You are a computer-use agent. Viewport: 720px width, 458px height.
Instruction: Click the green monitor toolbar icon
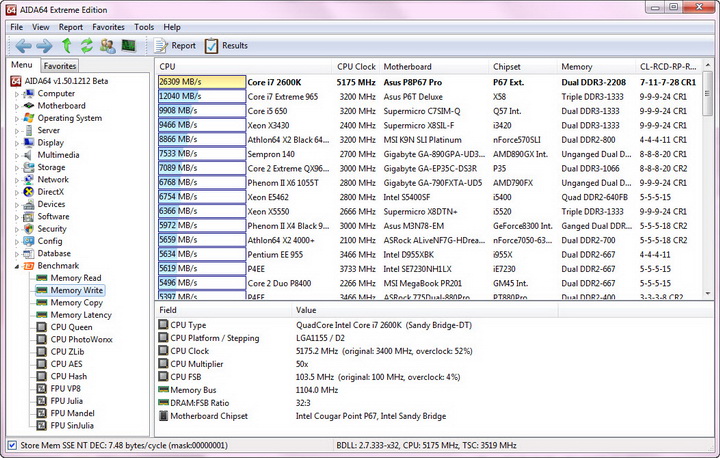[x=129, y=45]
